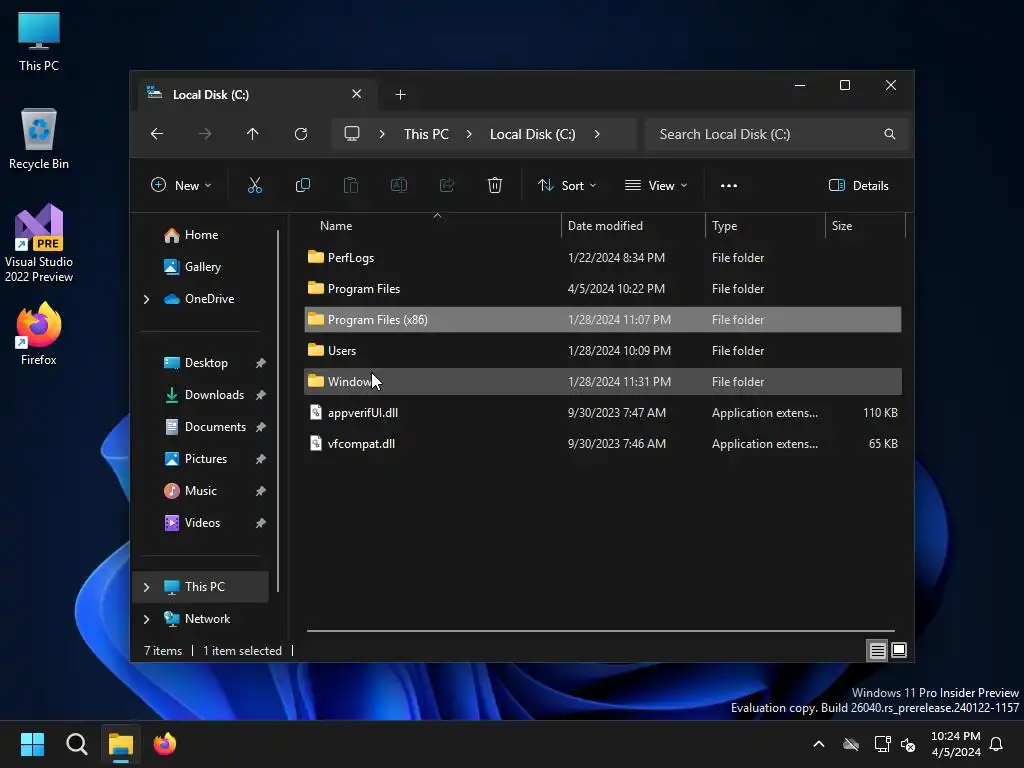
Task: Open taskbar Search
Action: click(76, 744)
